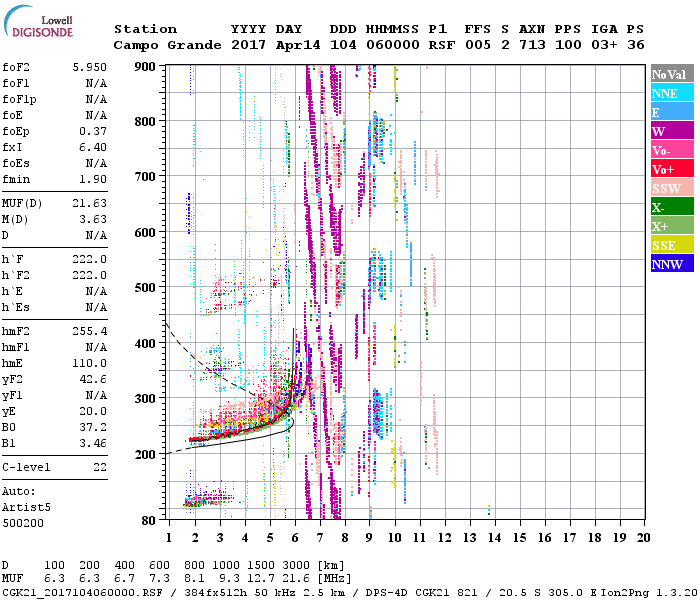700x600 pixels.
Task: Click the hmF2 value 255.4
Action: [x=90, y=331]
